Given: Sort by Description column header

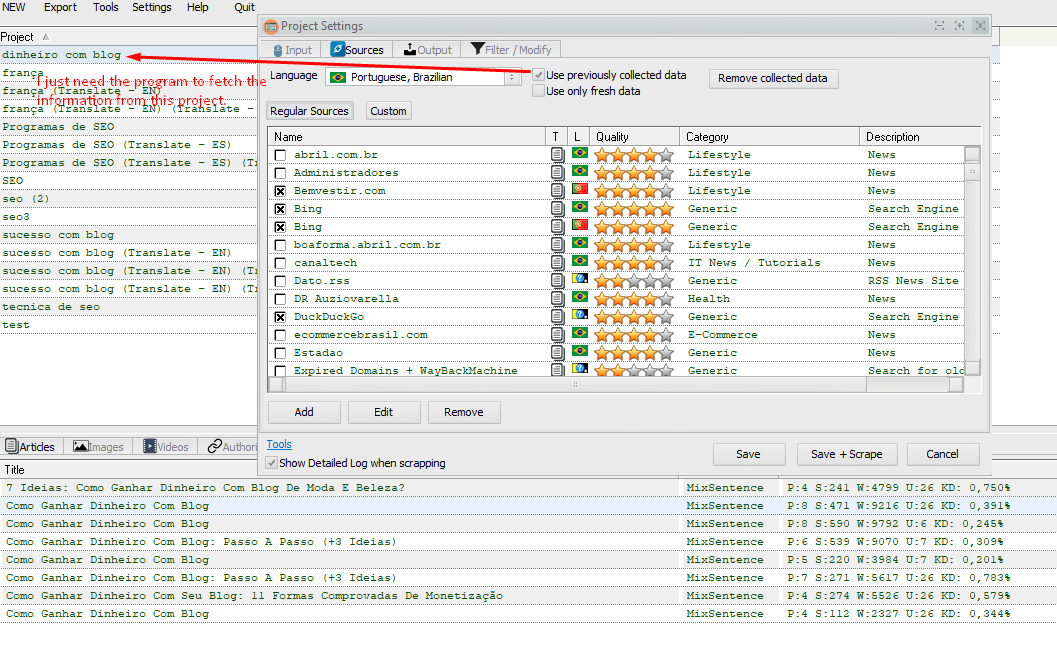Looking at the screenshot, I should click(x=919, y=137).
